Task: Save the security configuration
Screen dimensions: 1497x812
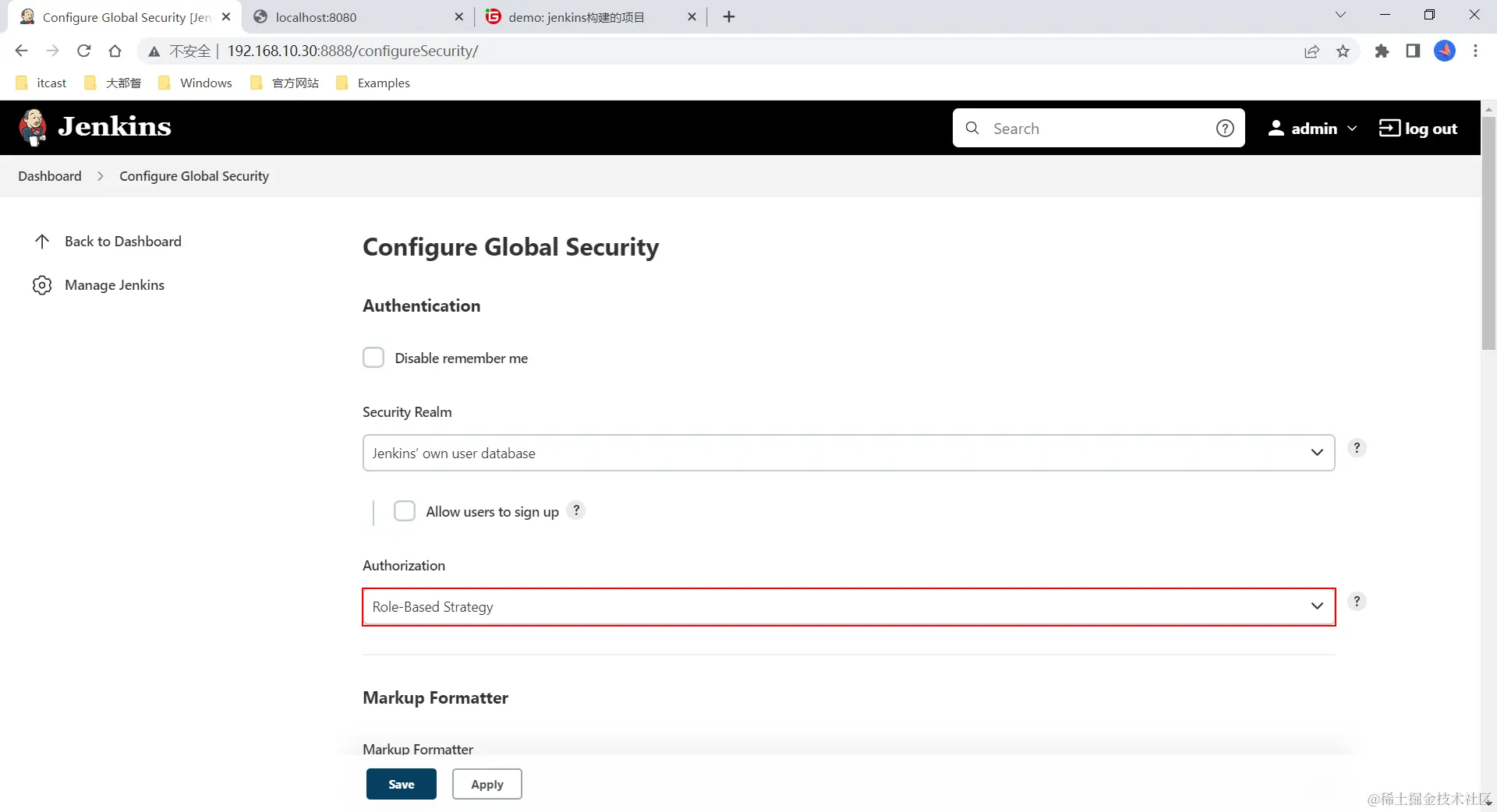Action: point(402,784)
